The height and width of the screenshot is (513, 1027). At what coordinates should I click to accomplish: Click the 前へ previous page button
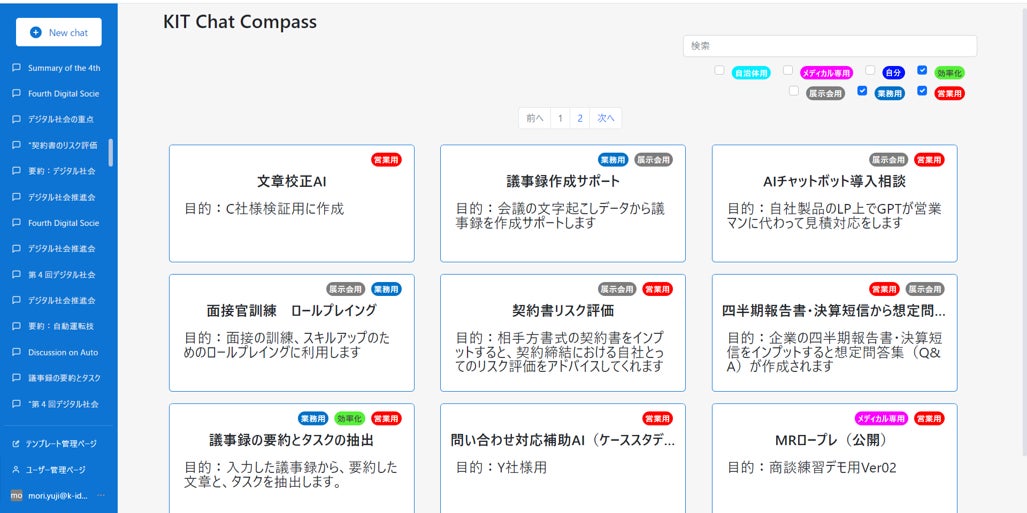pos(535,118)
